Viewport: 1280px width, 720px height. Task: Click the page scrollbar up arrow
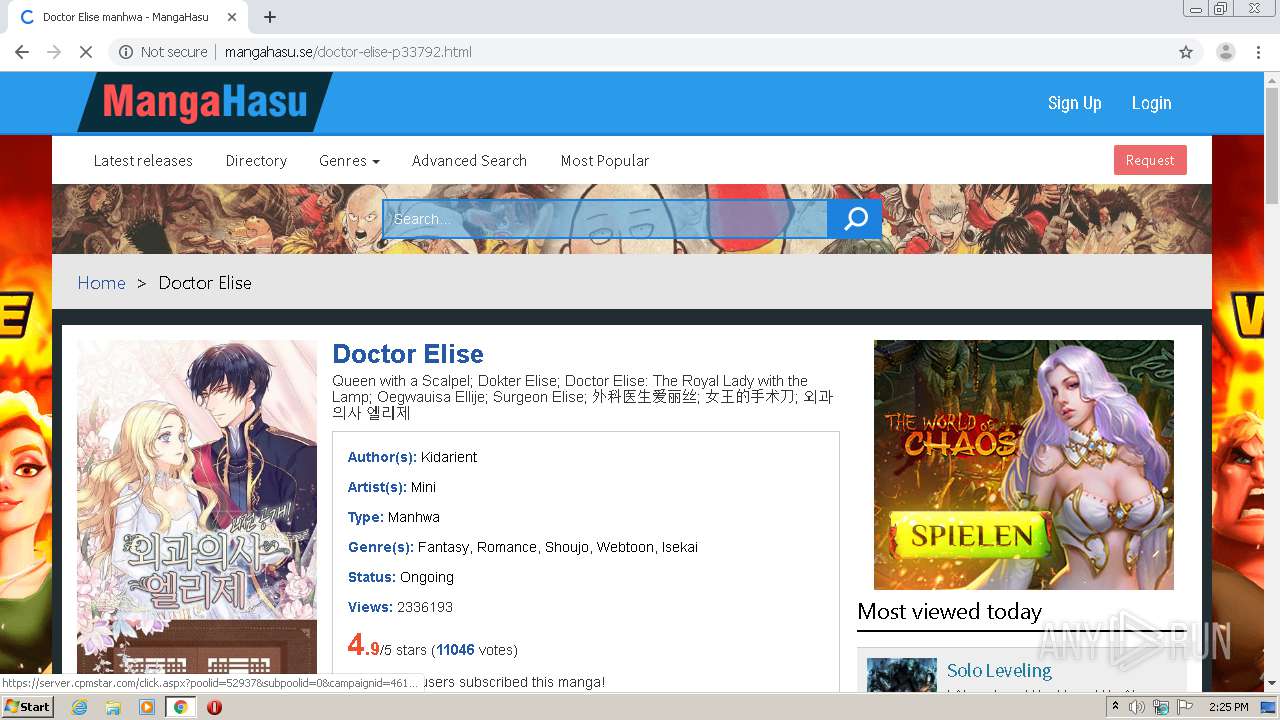[x=1272, y=80]
